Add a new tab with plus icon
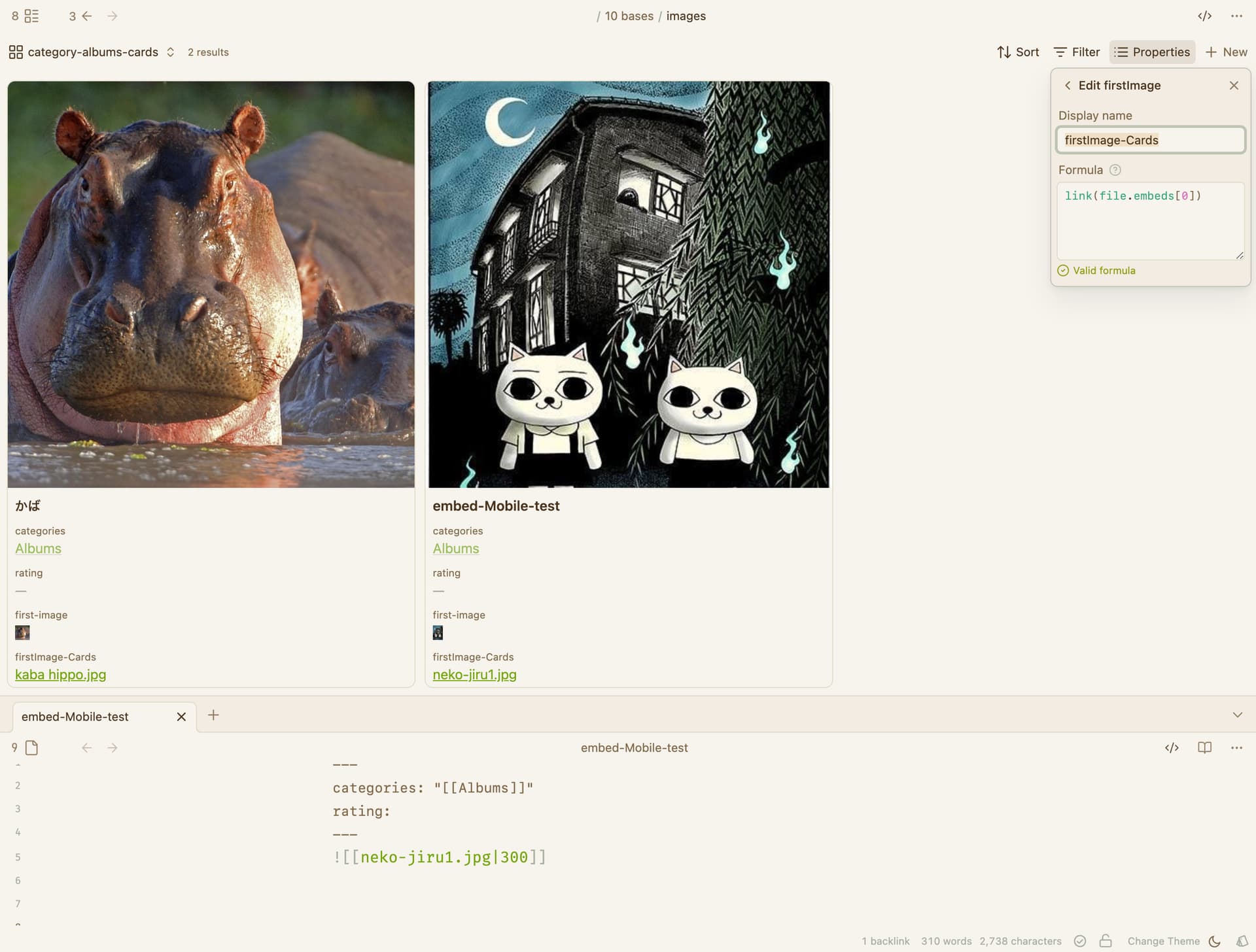 (213, 715)
